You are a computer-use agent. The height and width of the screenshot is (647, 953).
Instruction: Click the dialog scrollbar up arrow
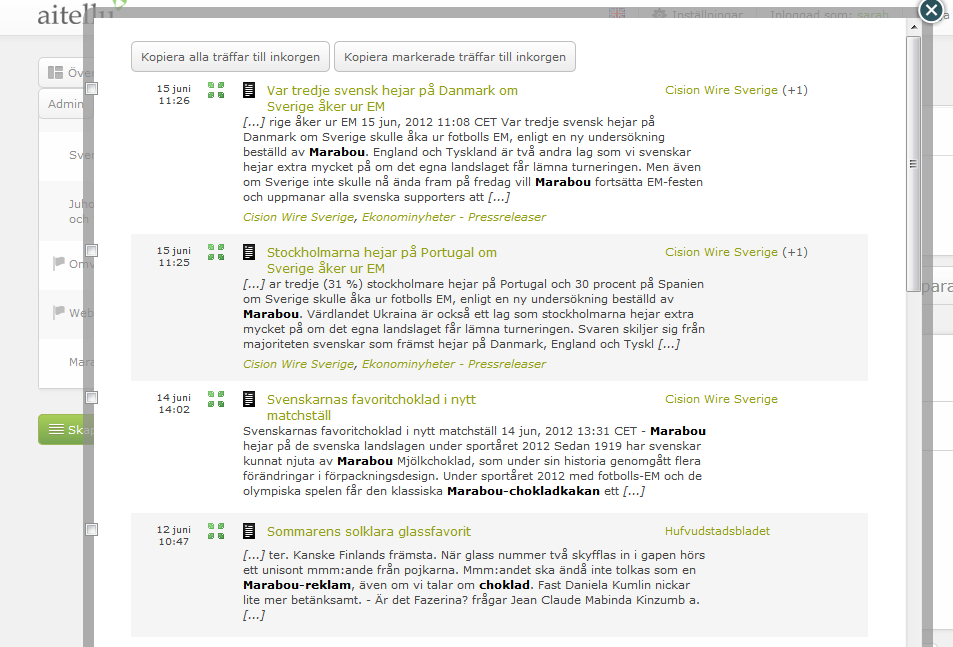click(x=913, y=27)
